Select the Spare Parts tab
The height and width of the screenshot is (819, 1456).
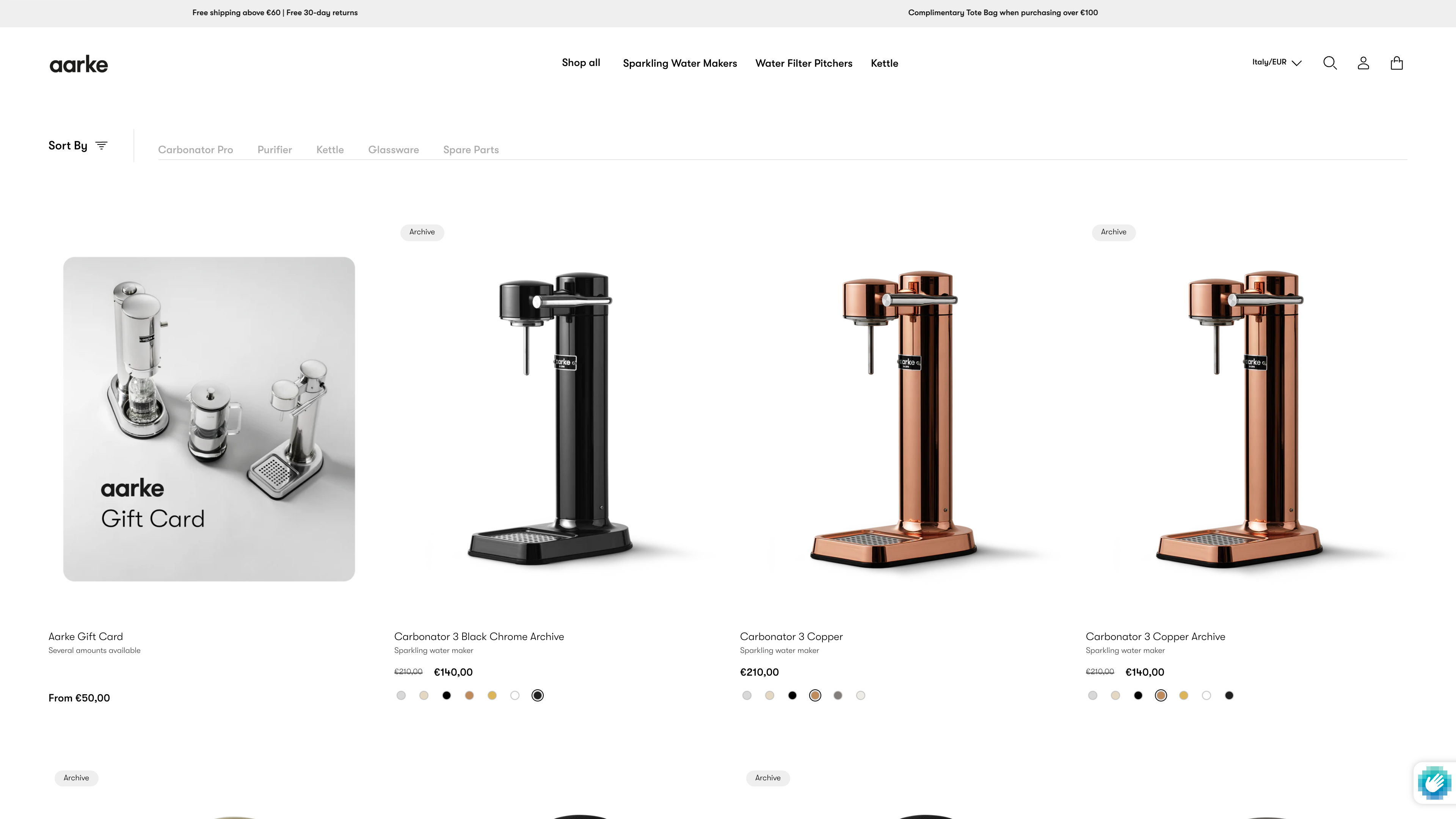pyautogui.click(x=471, y=150)
